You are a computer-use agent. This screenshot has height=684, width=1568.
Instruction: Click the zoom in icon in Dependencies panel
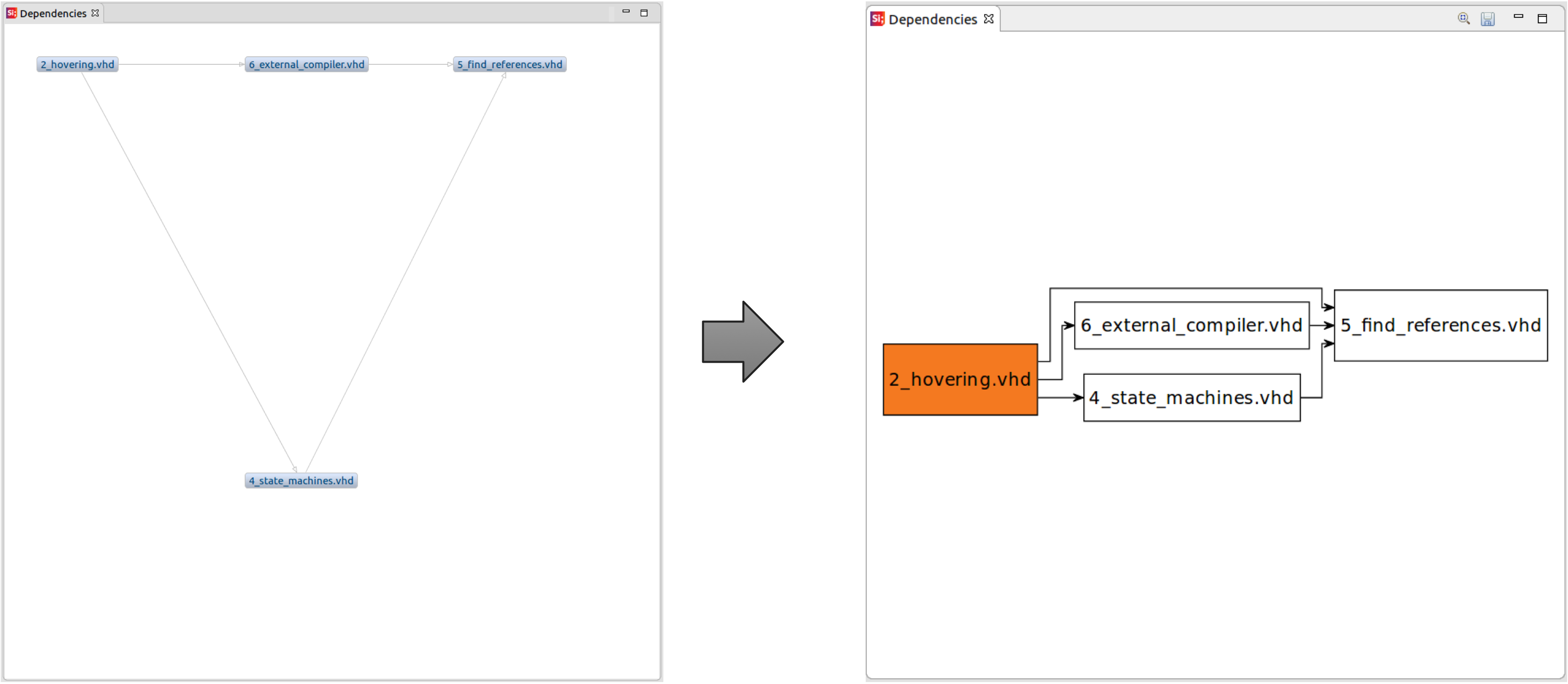click(x=1464, y=19)
